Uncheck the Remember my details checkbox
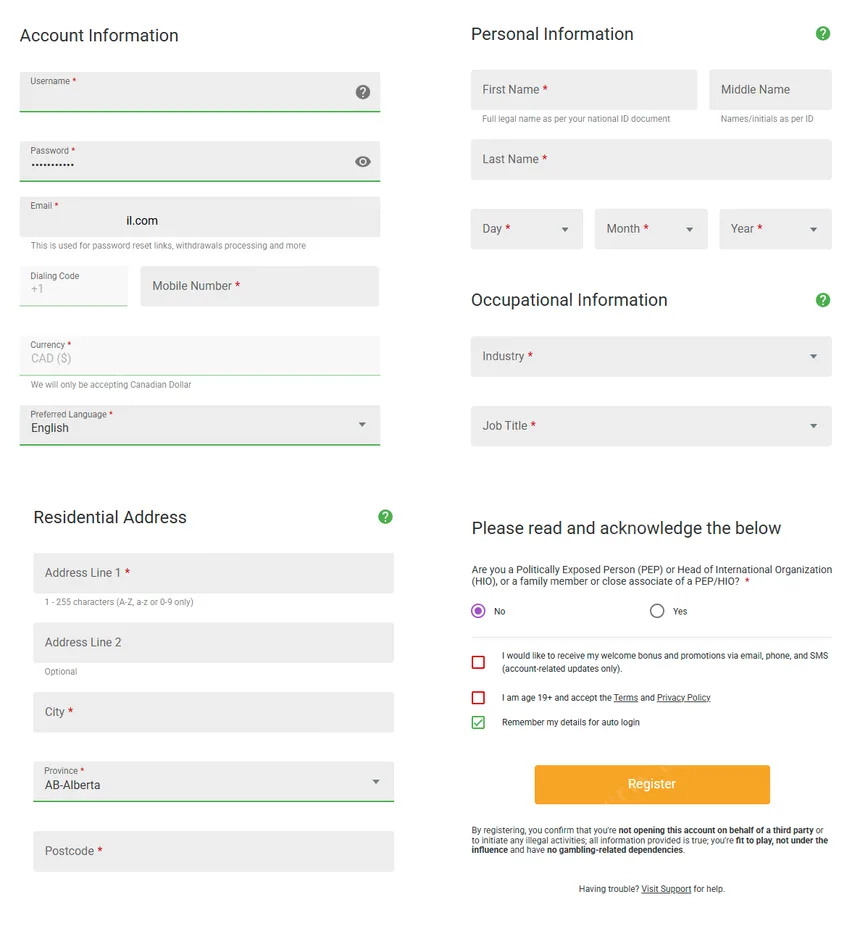 [x=478, y=722]
